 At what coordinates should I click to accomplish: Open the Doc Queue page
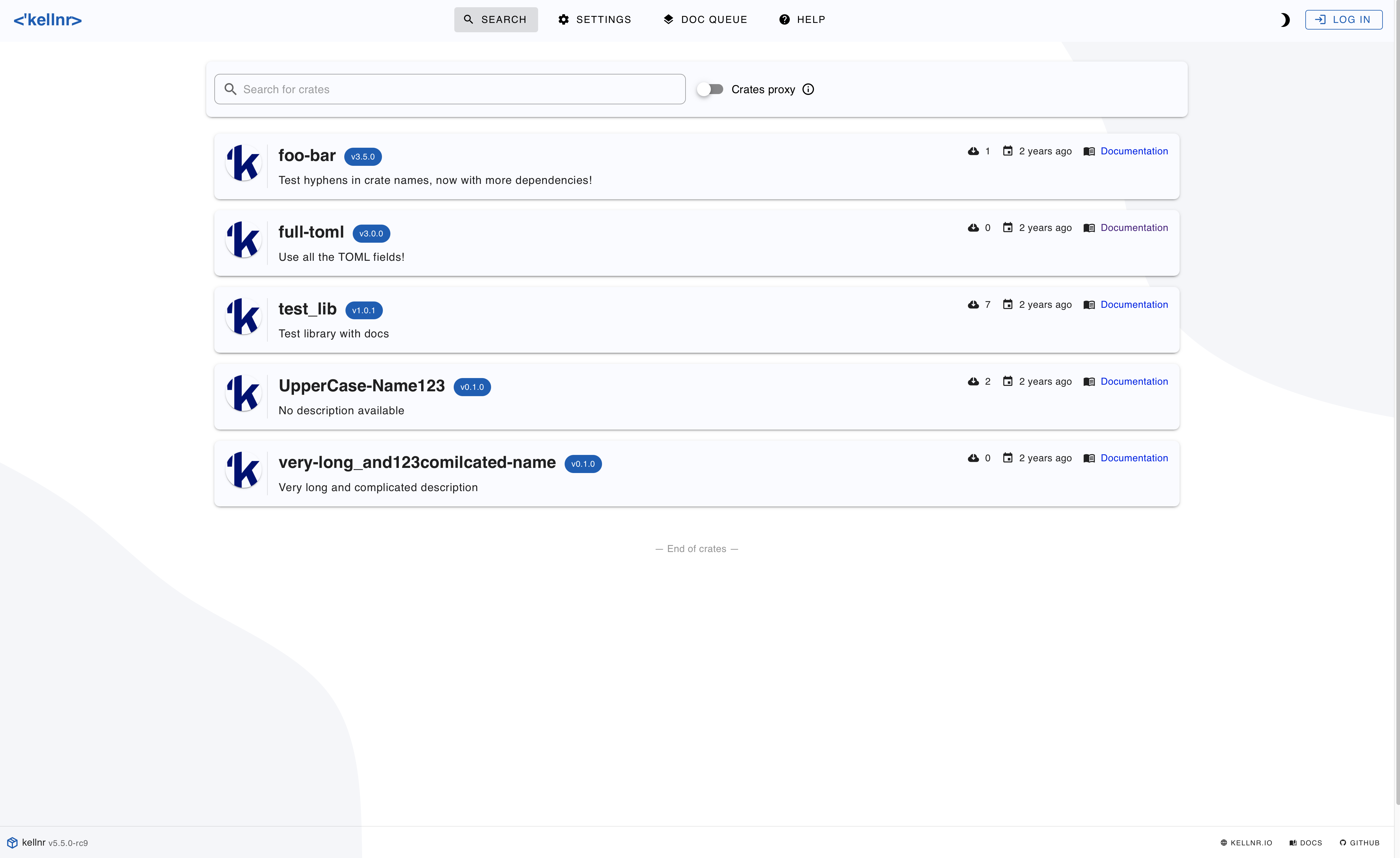705,19
